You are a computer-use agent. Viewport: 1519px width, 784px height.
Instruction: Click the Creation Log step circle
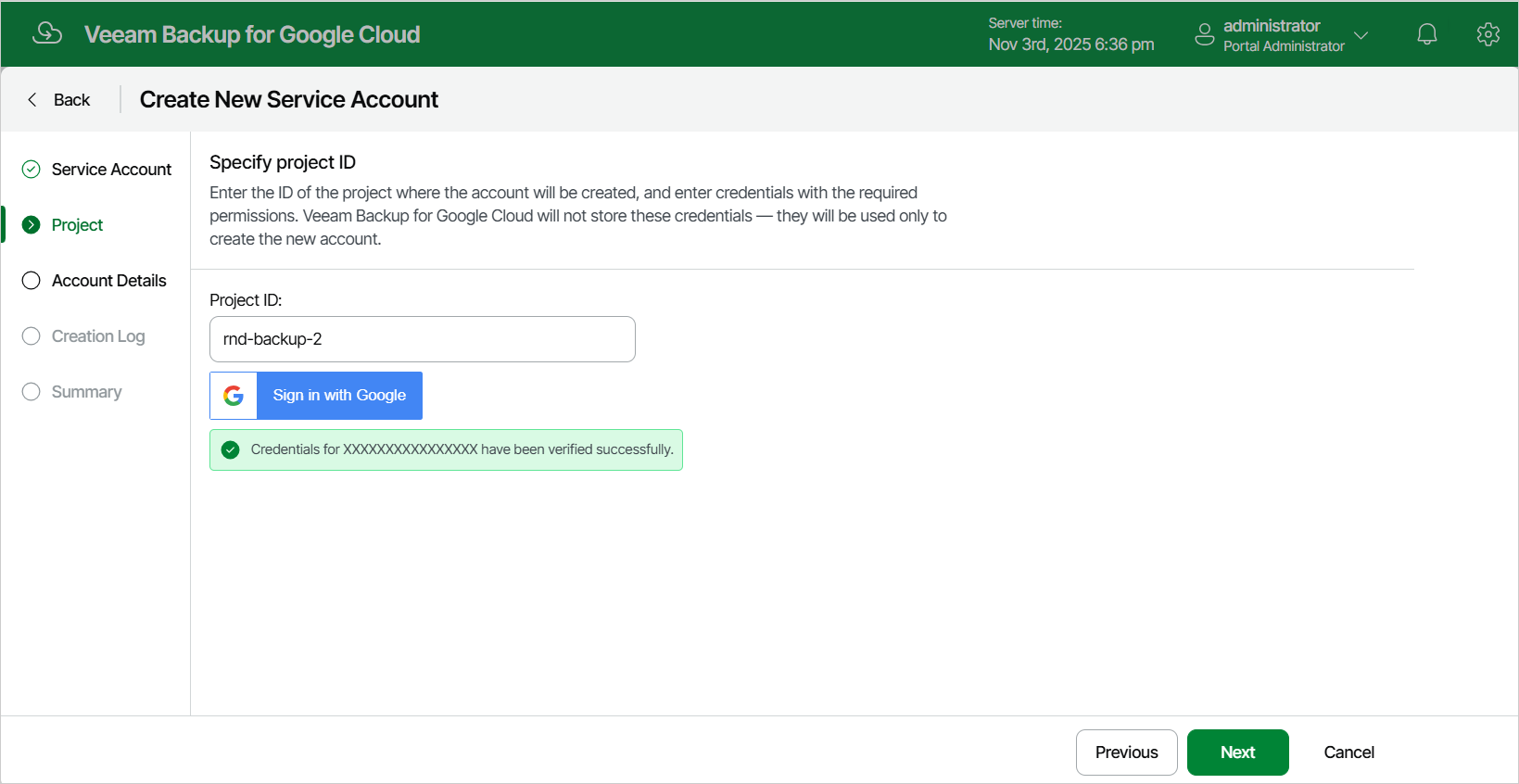click(32, 335)
